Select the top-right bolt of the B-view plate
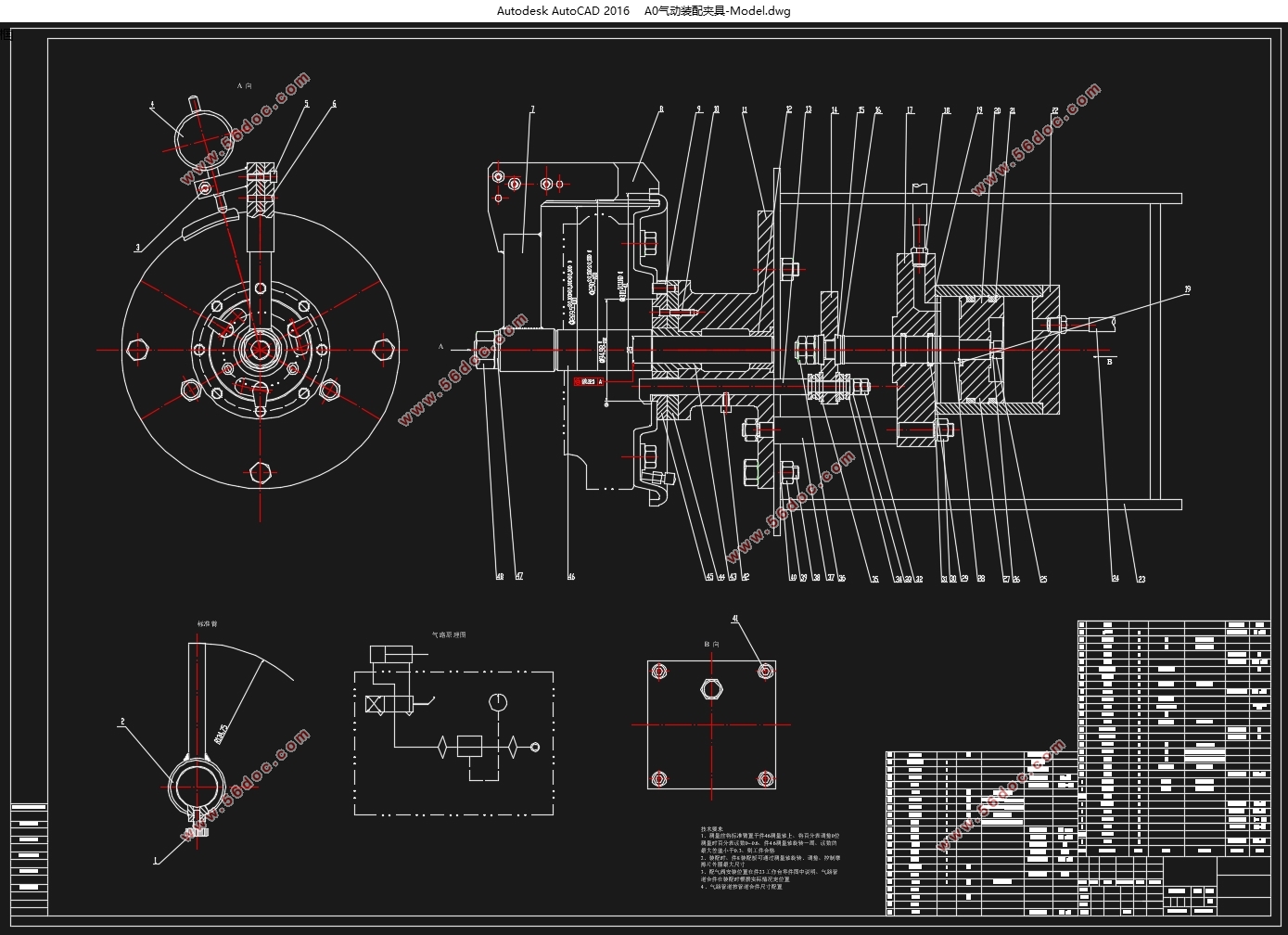 pos(765,671)
